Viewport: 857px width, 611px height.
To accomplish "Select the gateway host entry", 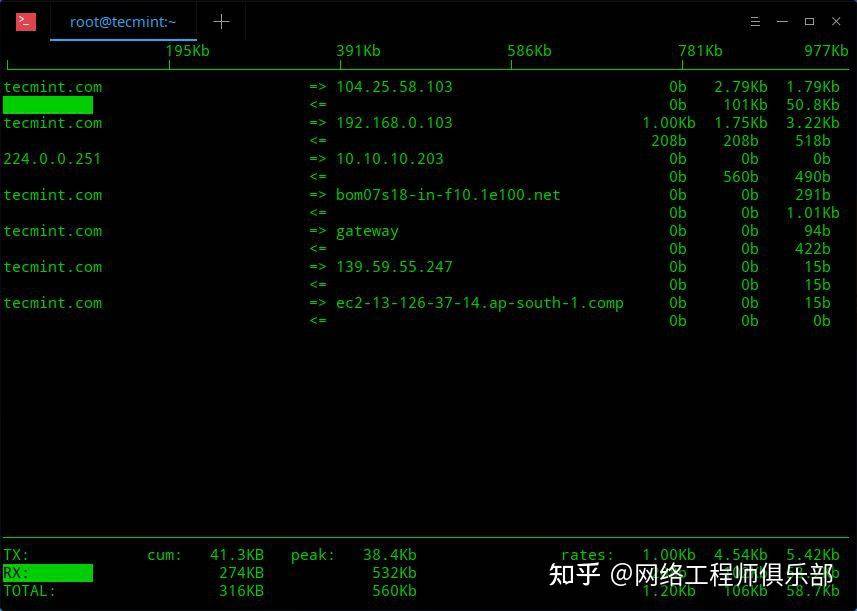I will pyautogui.click(x=367, y=232).
